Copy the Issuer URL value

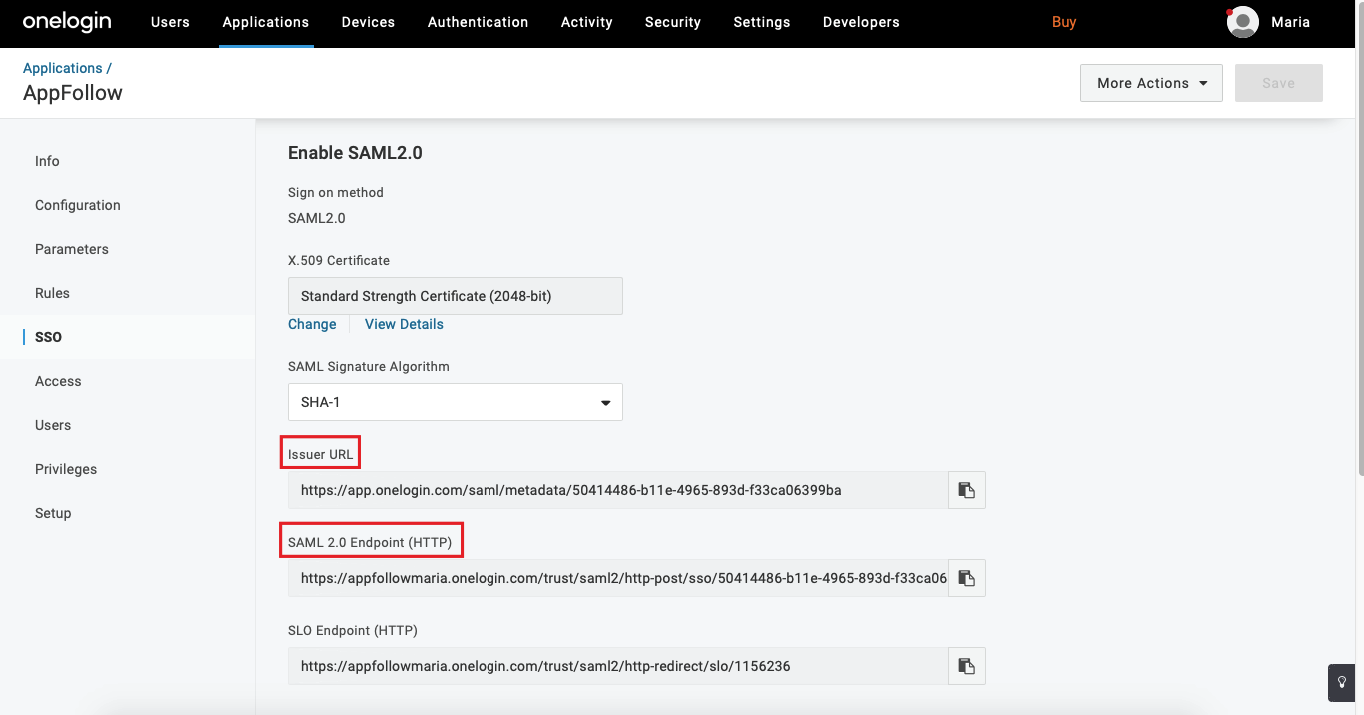[x=966, y=490]
